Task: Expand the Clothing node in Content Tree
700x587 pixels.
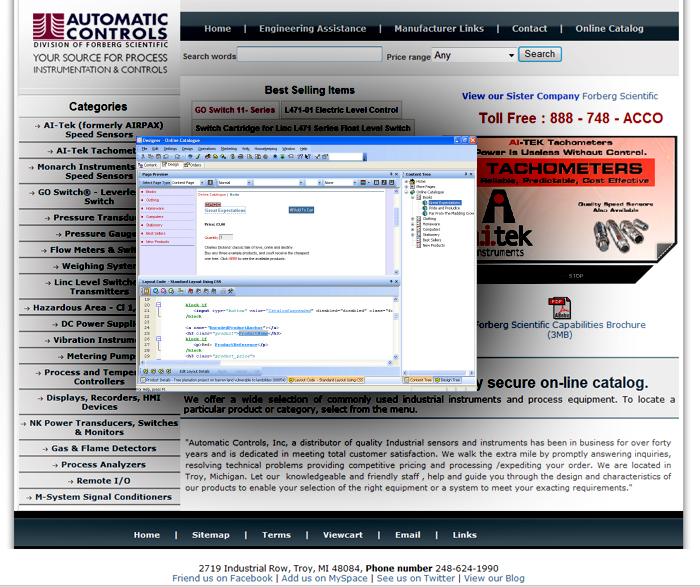Action: point(412,219)
